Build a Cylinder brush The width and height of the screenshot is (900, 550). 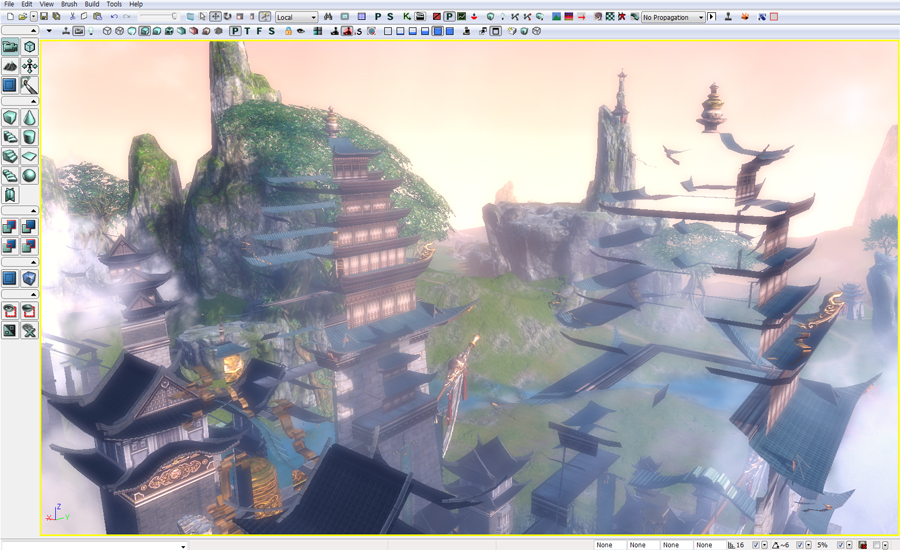(x=29, y=137)
